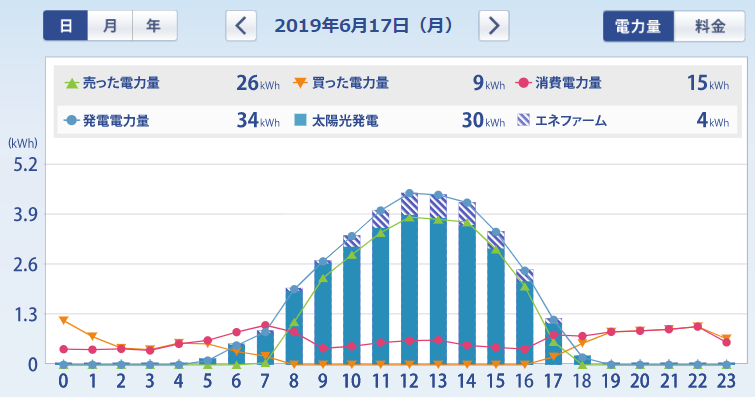Click the y-axis label 1.3
The image size is (755, 397).
(25, 315)
